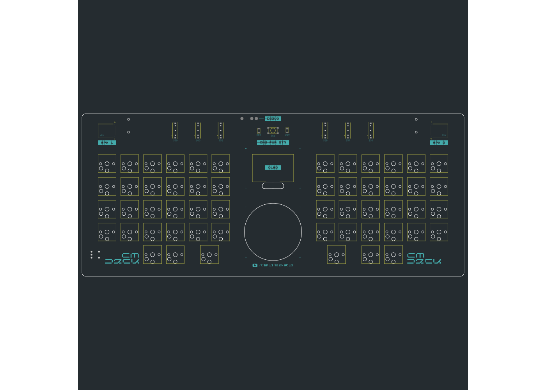Click the left encoder footprint square
The width and height of the screenshot is (546, 390).
click(x=107, y=131)
